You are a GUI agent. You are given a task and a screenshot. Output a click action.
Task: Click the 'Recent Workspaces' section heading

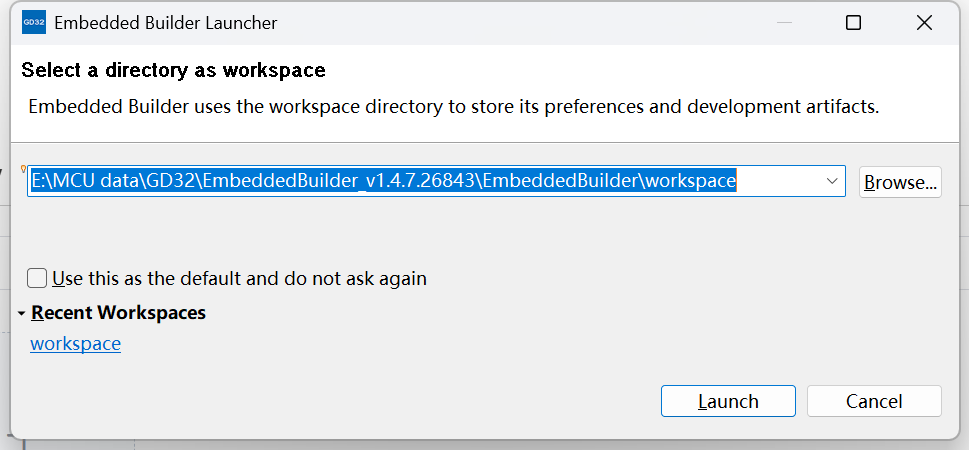(118, 313)
